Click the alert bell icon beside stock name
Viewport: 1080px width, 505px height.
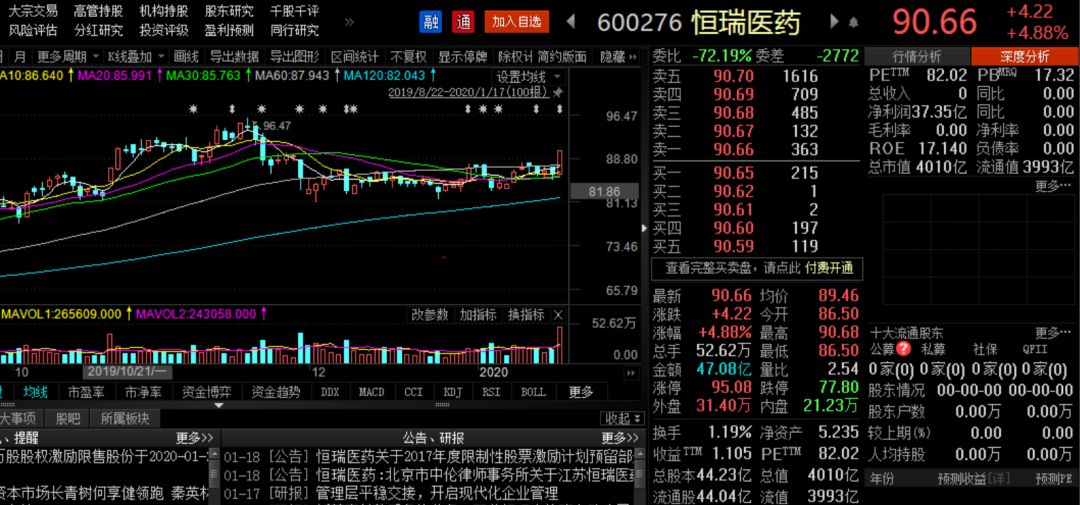854,23
